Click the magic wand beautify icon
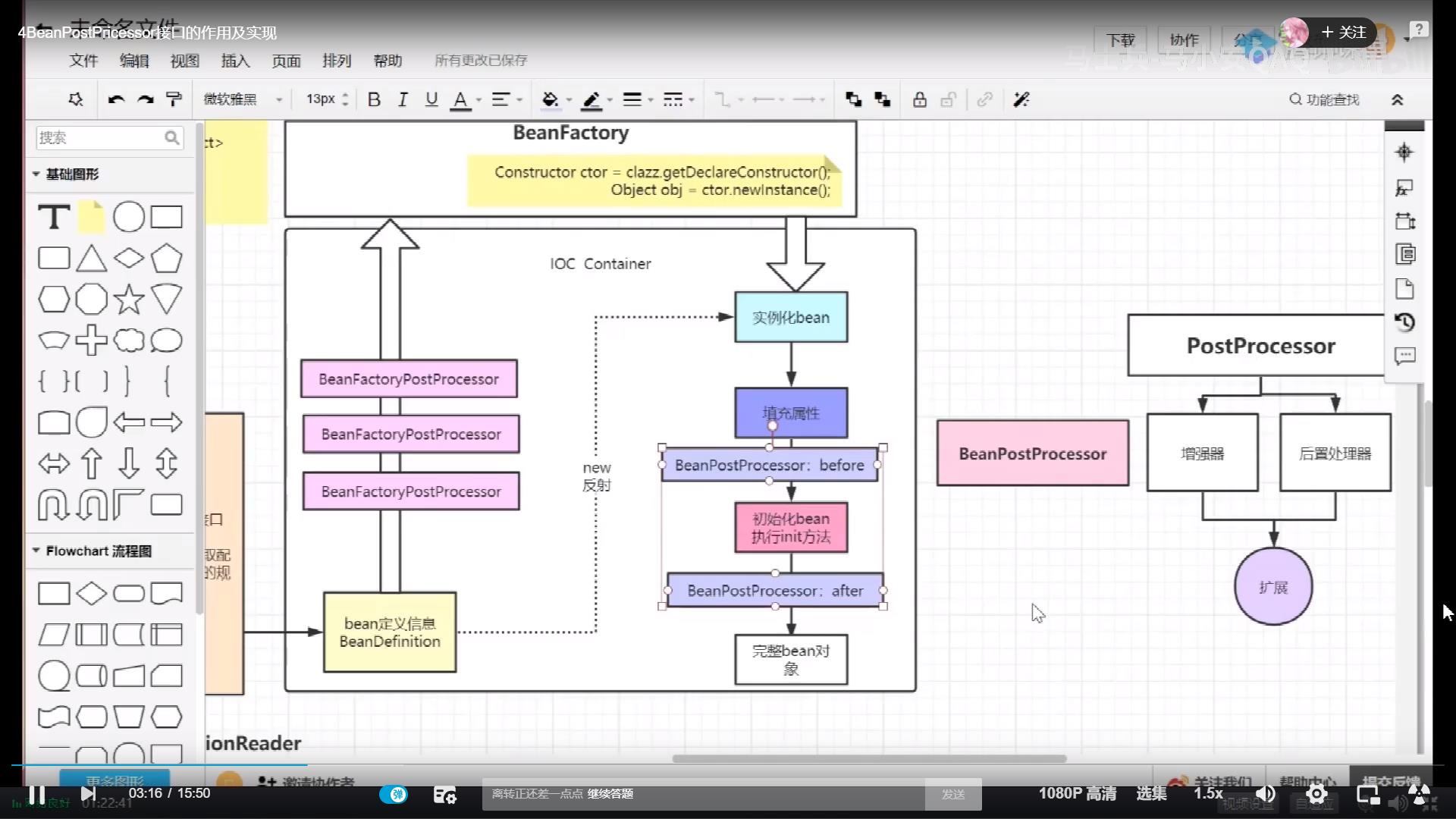Screen dimensions: 1456x819 point(1021,99)
